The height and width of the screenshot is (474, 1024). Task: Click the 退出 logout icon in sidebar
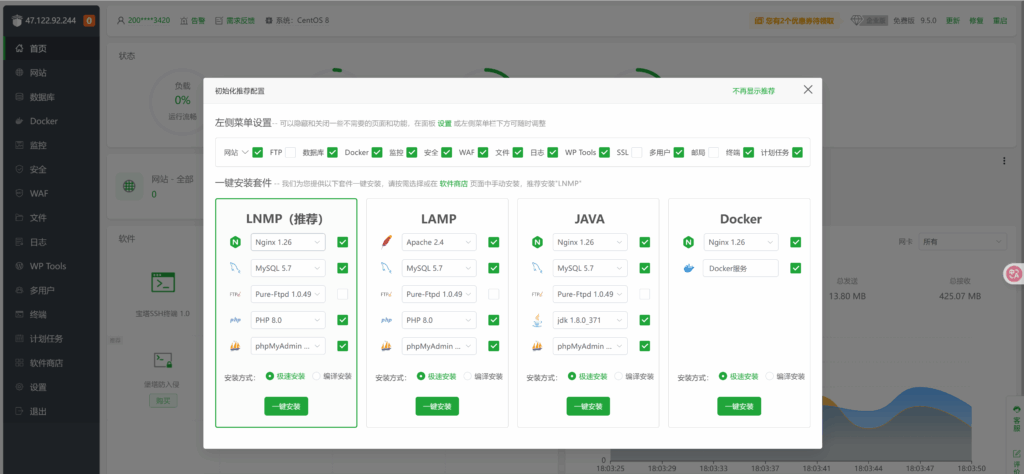(19, 411)
